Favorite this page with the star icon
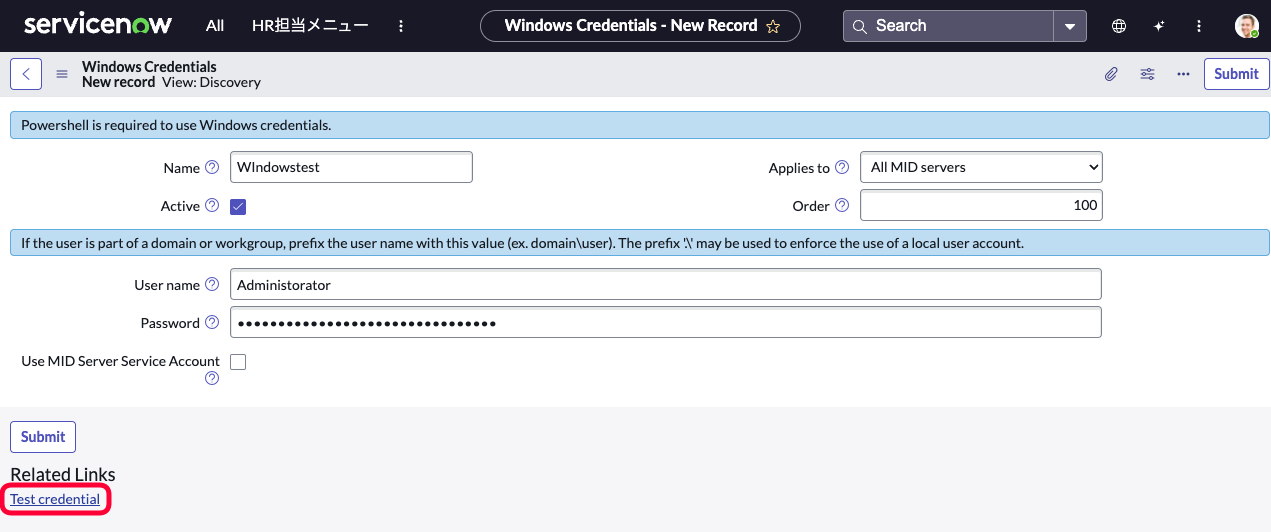This screenshot has height=532, width=1271. point(773,27)
